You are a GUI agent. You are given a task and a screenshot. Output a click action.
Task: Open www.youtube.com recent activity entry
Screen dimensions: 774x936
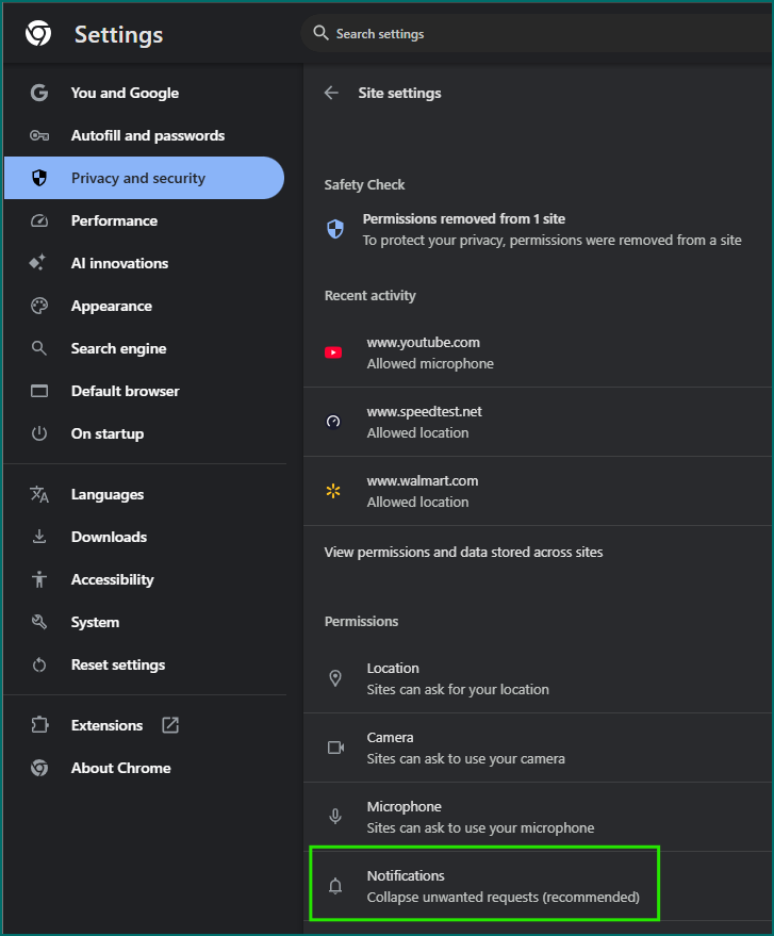click(x=430, y=353)
